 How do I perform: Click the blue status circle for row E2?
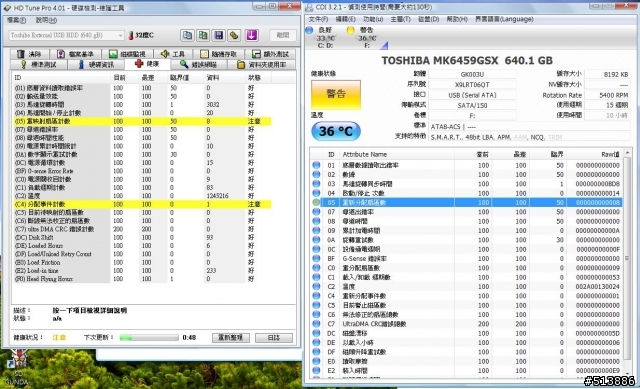[316, 371]
